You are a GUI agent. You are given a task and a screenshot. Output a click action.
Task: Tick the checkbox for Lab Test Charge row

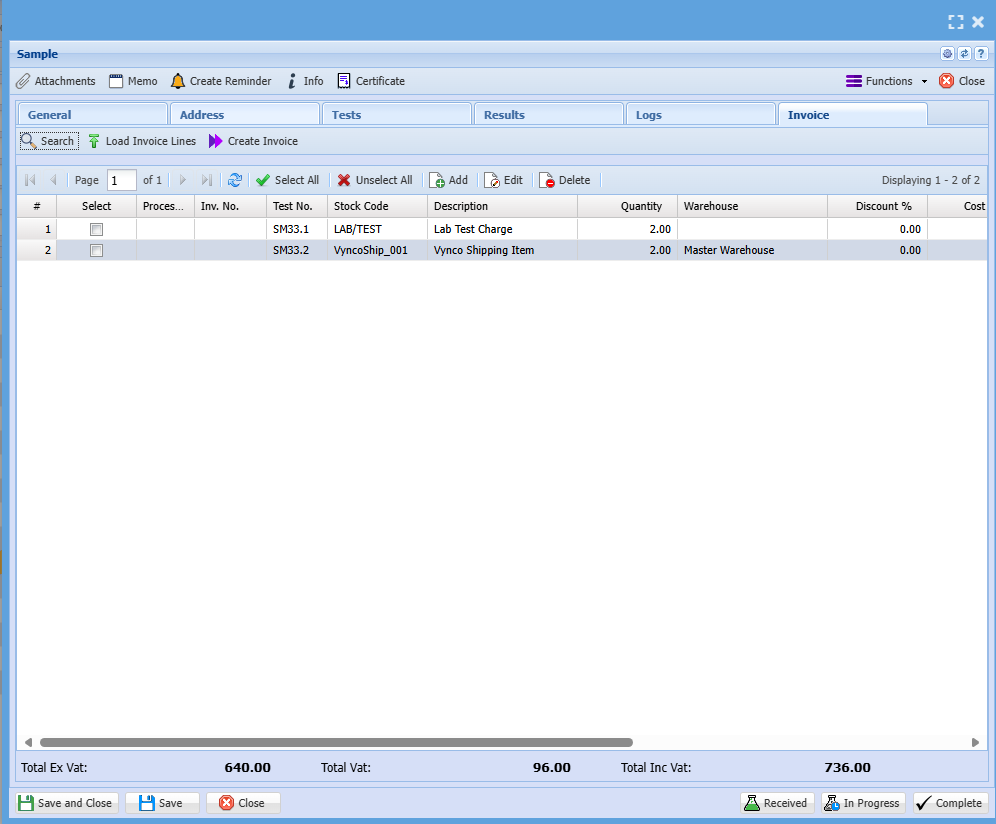[97, 229]
